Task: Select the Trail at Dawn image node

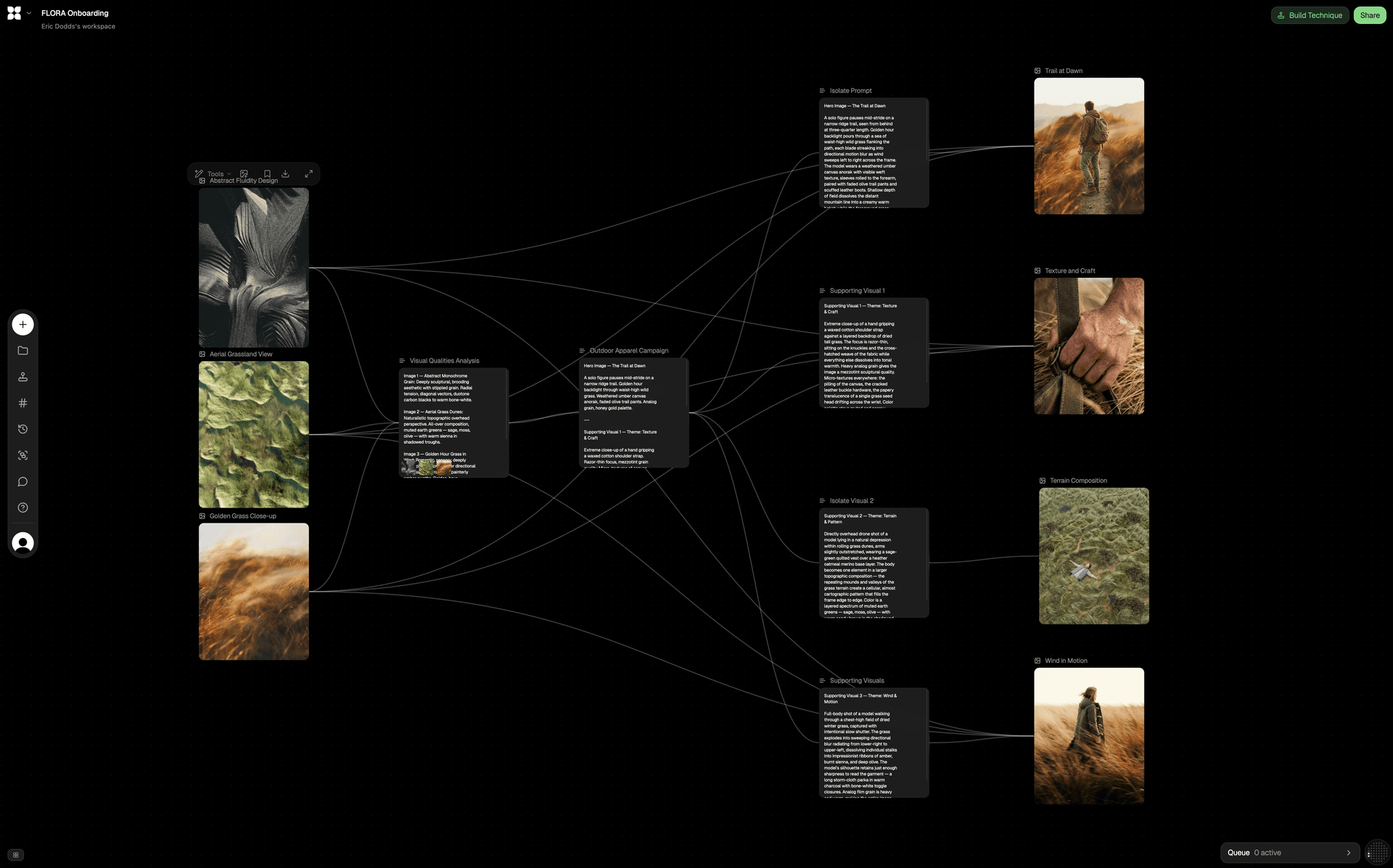Action: [x=1088, y=146]
